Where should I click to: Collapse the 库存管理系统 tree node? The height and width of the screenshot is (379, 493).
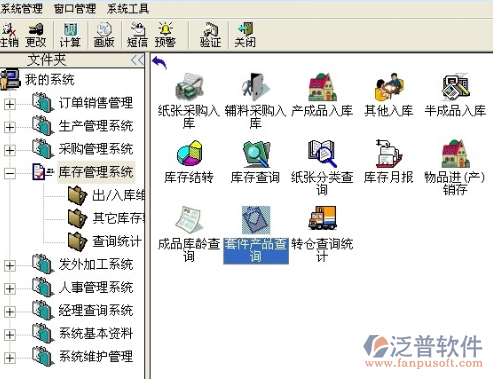pos(10,173)
